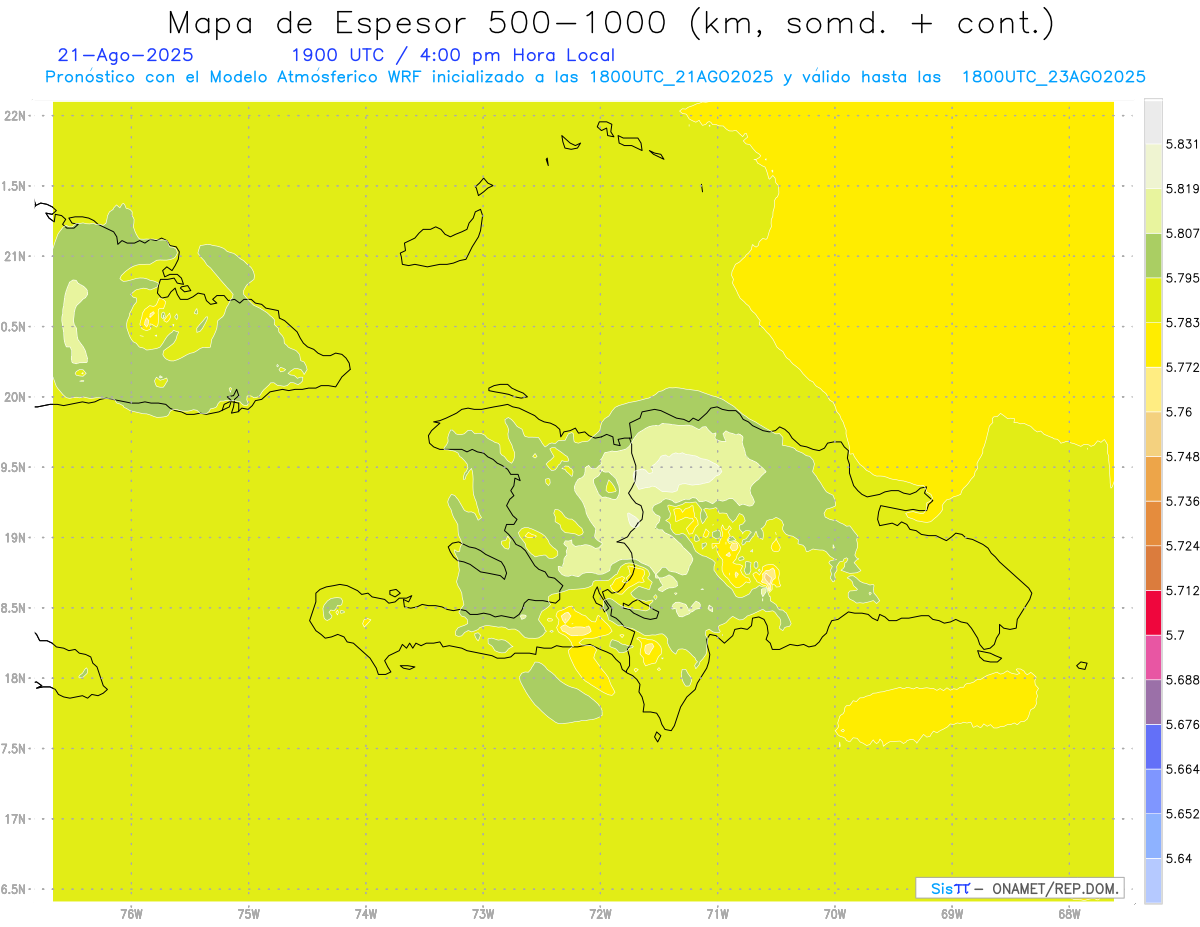
Task: Click the 18N latitude label
Action: [x=15, y=678]
